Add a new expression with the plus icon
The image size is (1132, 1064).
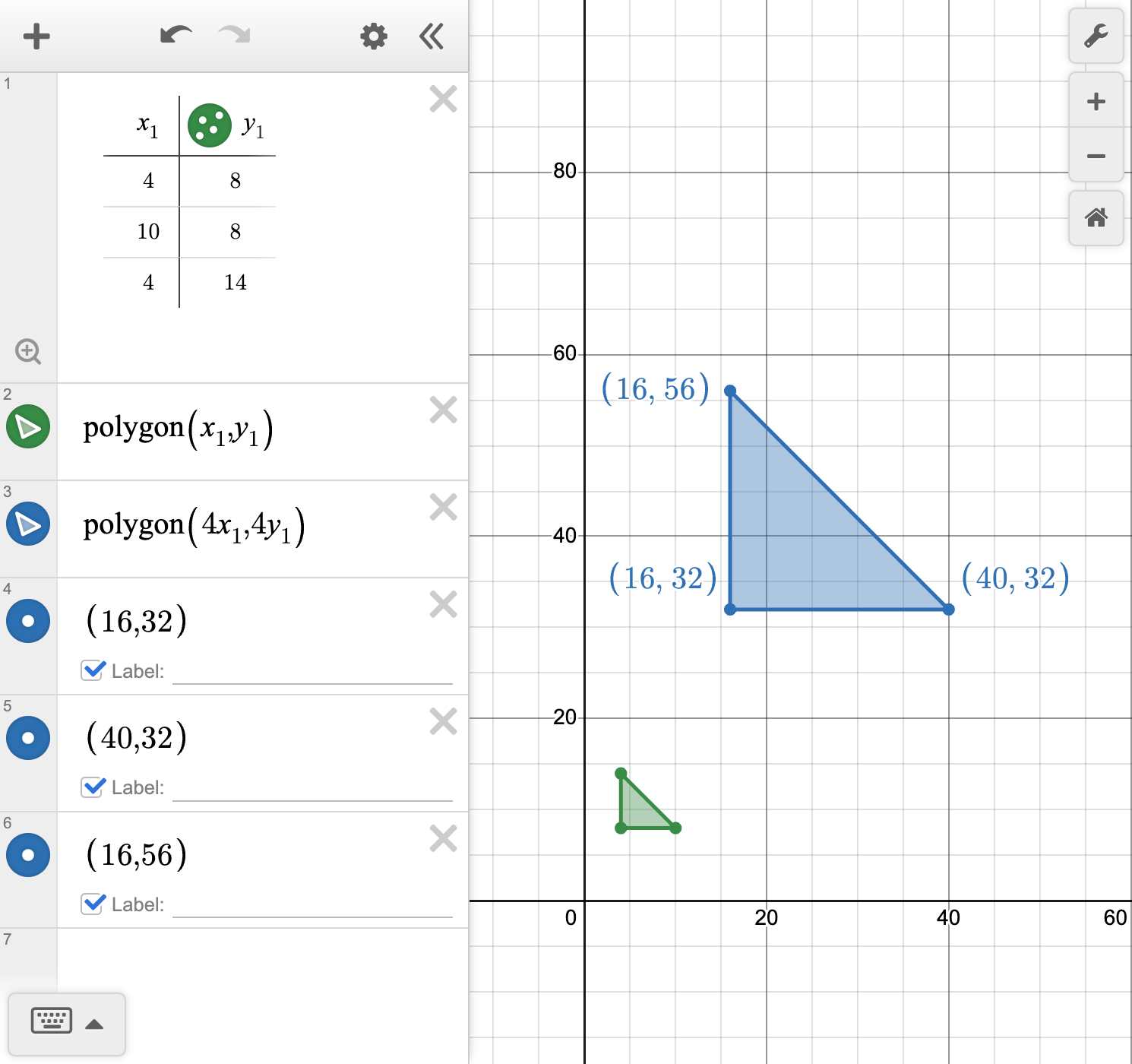pyautogui.click(x=36, y=36)
